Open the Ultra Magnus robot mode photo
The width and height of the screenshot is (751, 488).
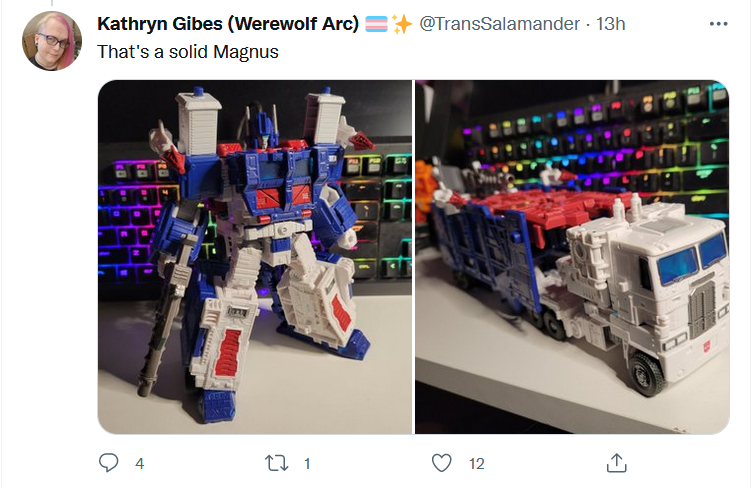[255, 257]
